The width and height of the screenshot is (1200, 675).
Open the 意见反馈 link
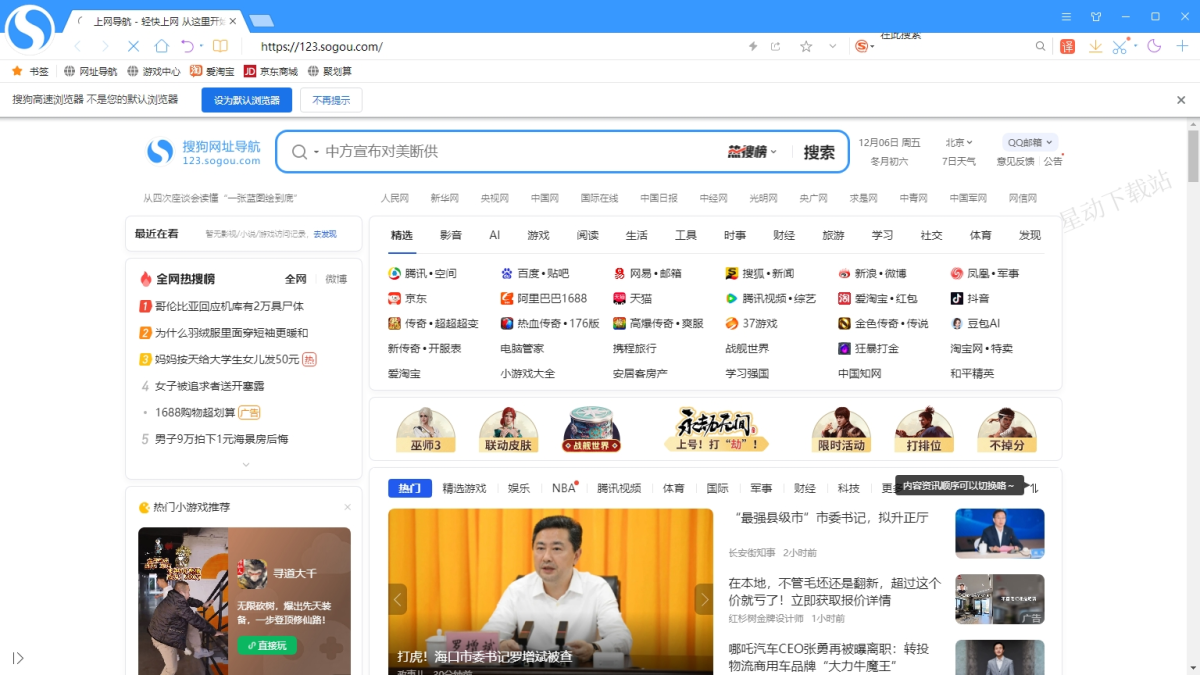tap(1015, 161)
